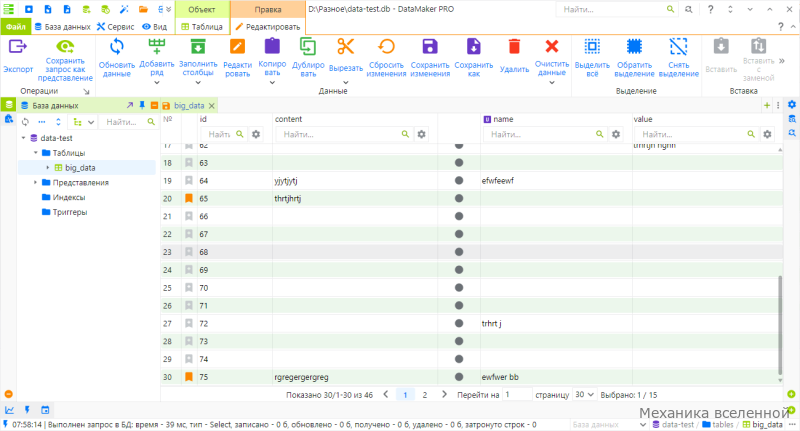Viewport: 800px width, 431px height.
Task: Toggle bookmark on row 19 (id 64)
Action: [189, 181]
